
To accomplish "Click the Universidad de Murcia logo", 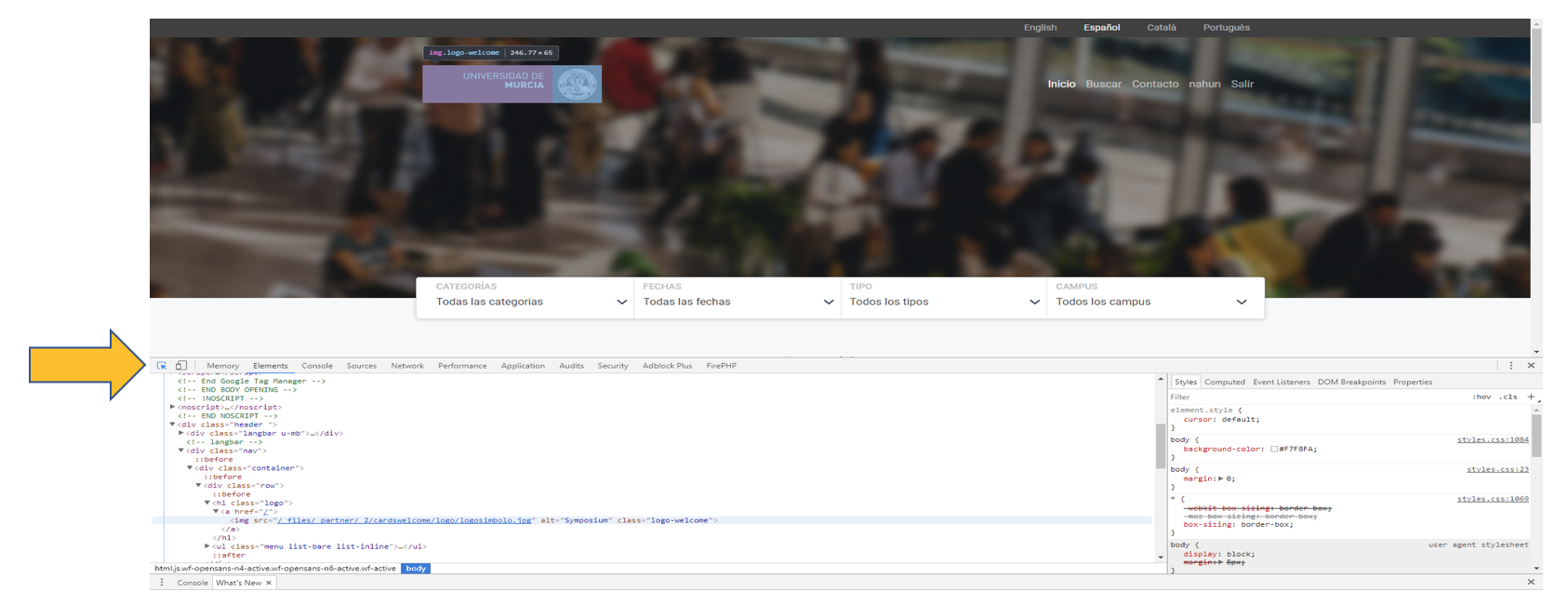I will (x=512, y=84).
